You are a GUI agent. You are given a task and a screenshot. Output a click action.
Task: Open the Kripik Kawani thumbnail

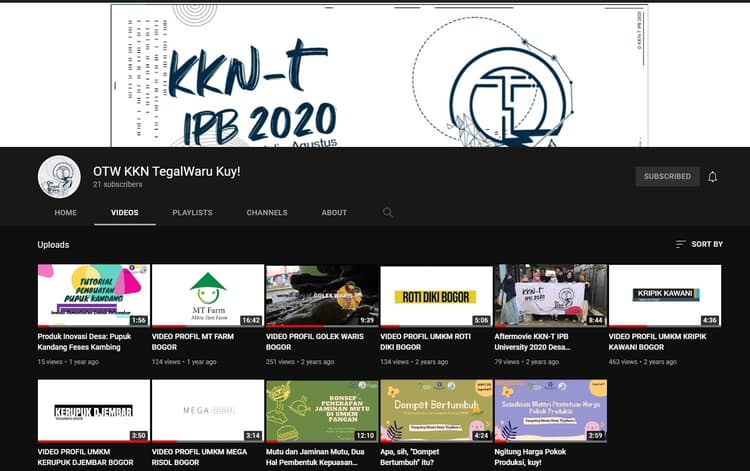(665, 296)
